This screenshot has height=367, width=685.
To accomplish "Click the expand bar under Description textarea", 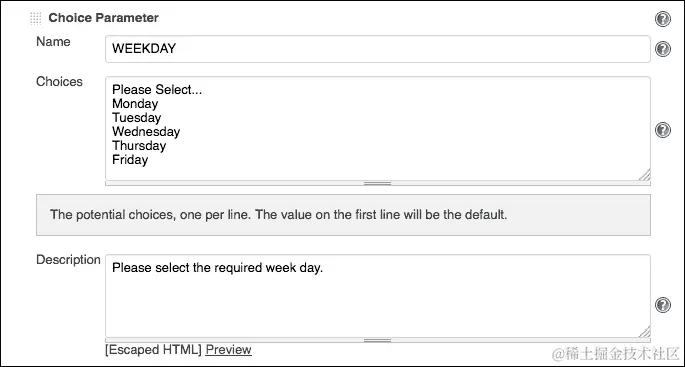I will click(x=377, y=340).
